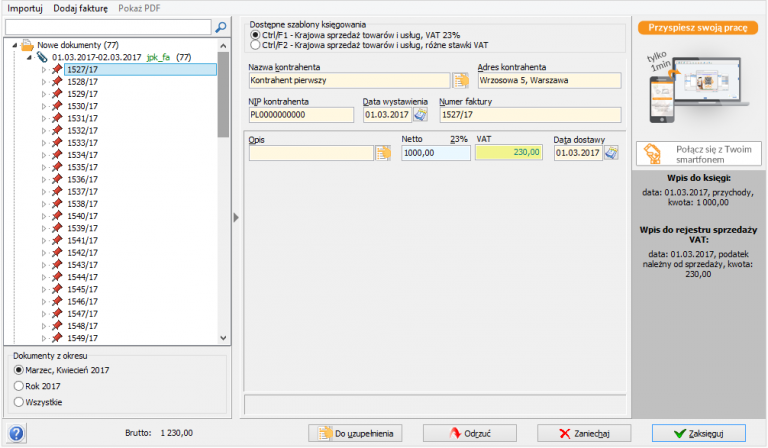Click pin icon of document 1530/17
The width and height of the screenshot is (768, 448).
[x=57, y=105]
